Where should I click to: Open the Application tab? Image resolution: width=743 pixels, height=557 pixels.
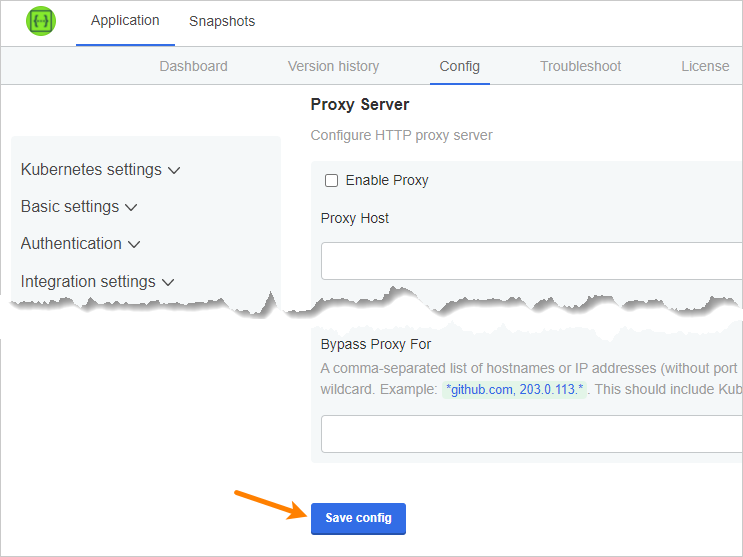(125, 21)
